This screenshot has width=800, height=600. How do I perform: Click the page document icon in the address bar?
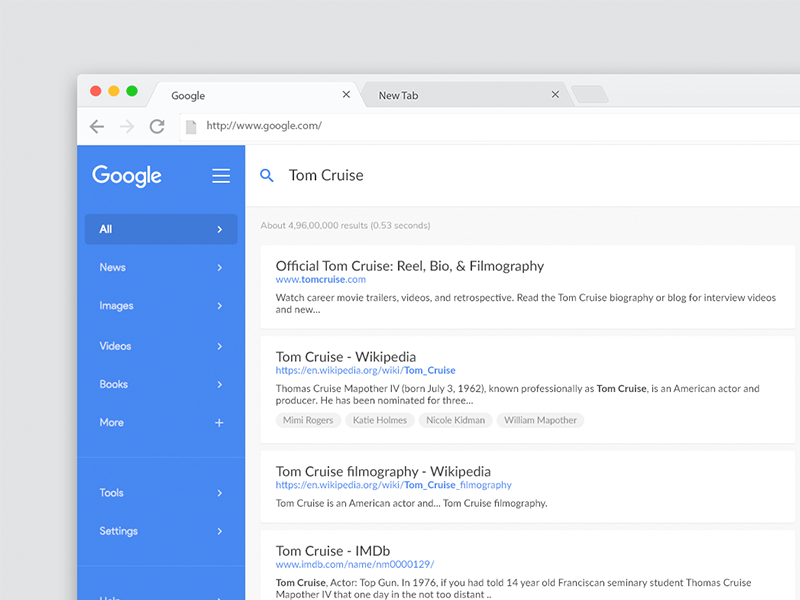tap(191, 125)
